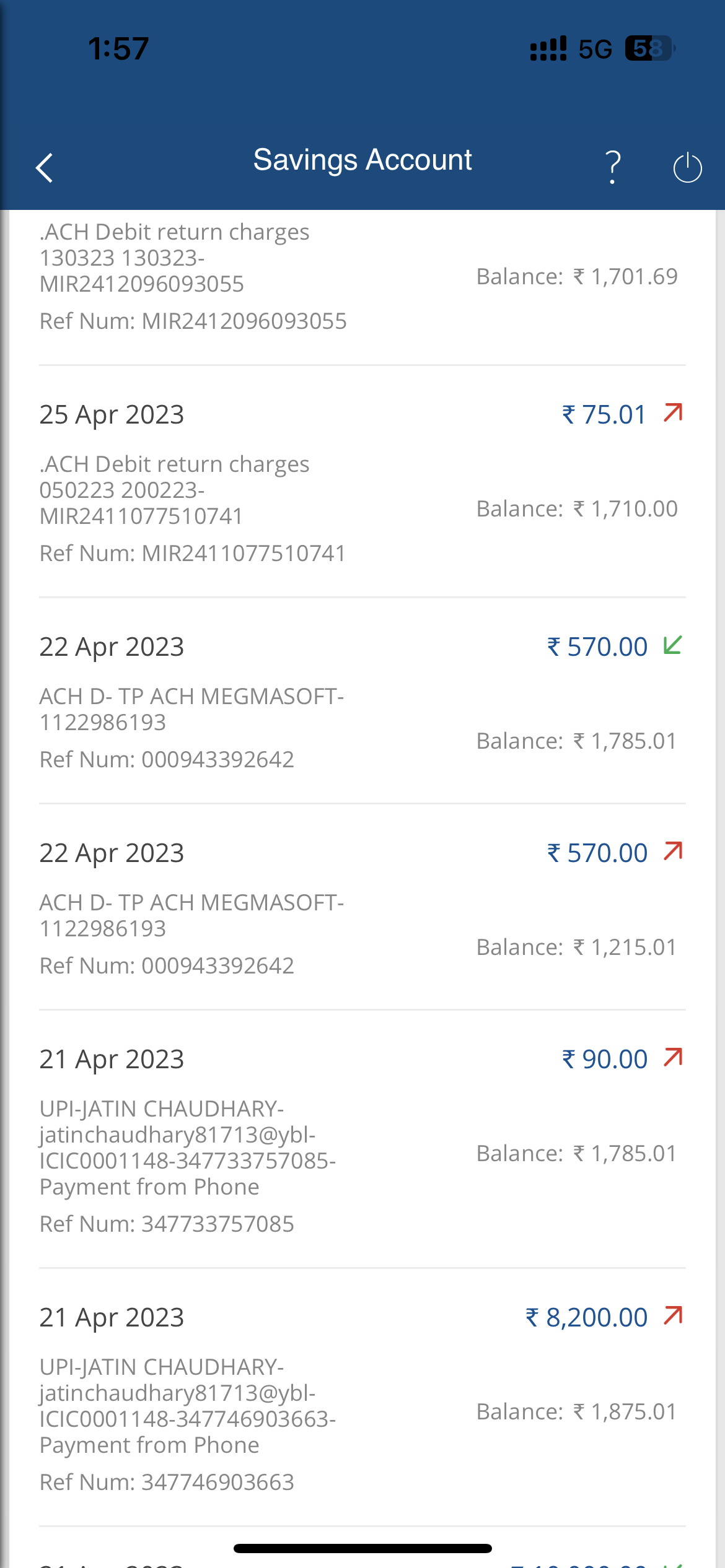This screenshot has height=1568, width=725.
Task: Tap red debit arrow beside ₹ 90.00
Action: (x=673, y=1058)
